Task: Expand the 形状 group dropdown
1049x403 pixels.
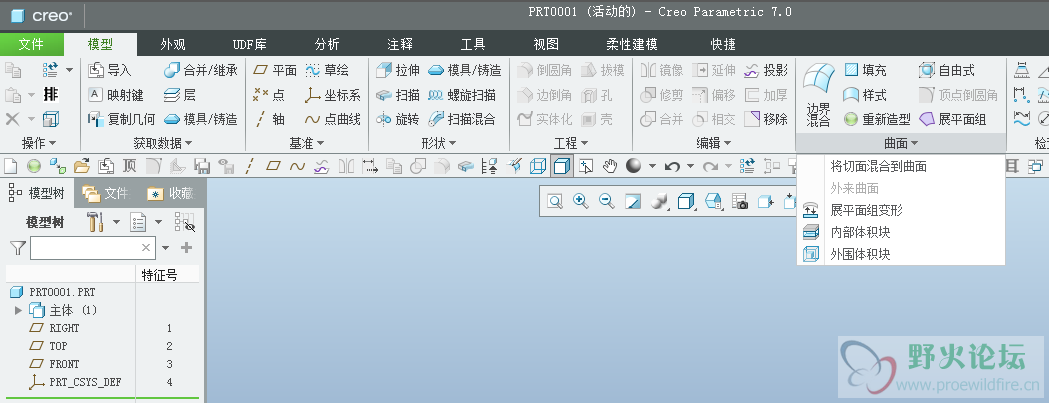Action: point(439,143)
